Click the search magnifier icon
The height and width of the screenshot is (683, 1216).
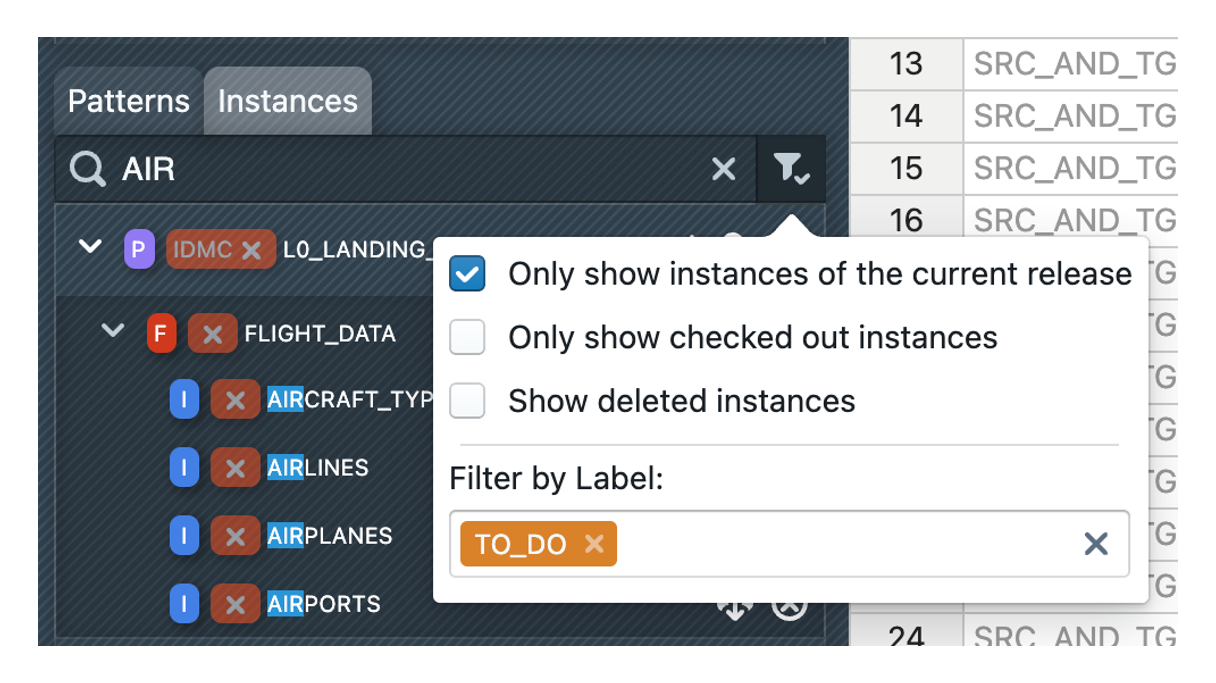tap(87, 169)
